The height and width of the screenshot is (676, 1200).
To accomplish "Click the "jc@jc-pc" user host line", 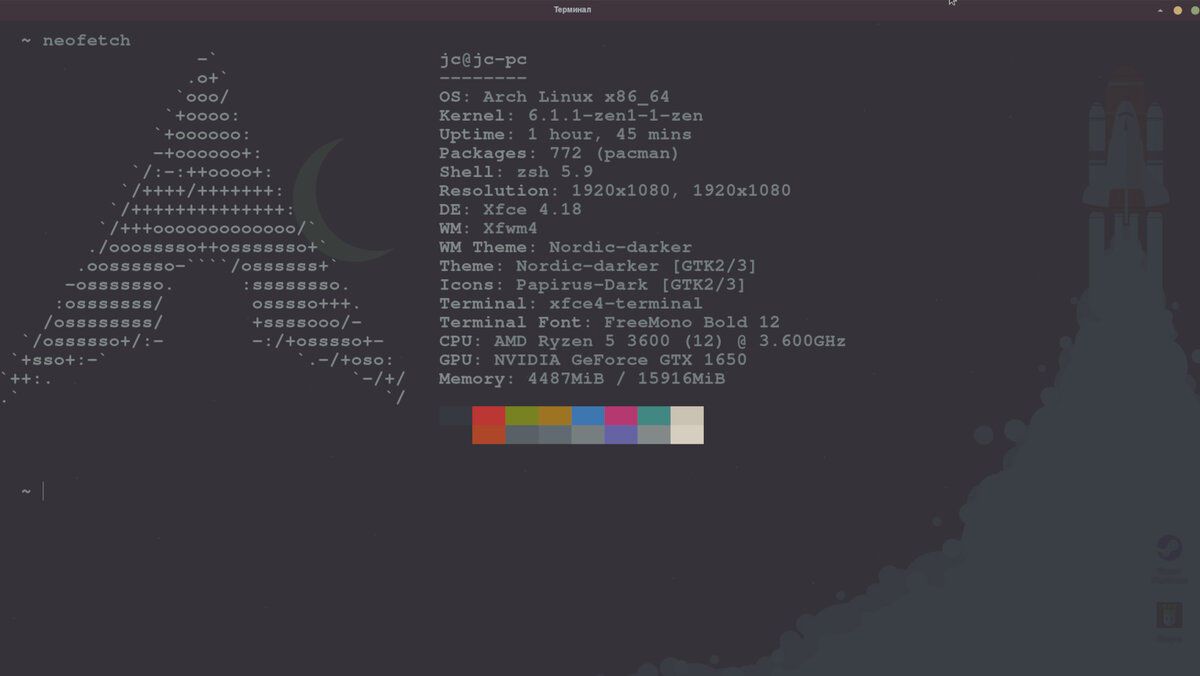I will click(x=483, y=60).
